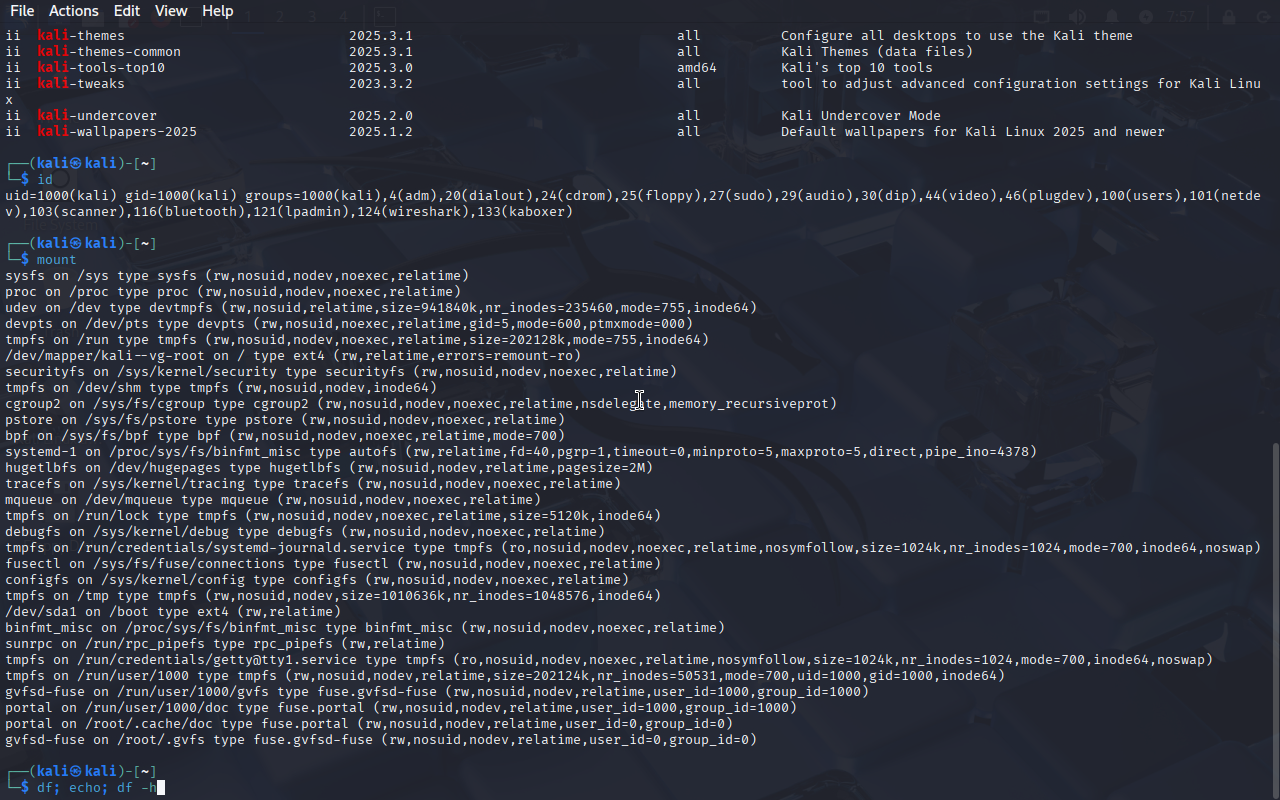This screenshot has width=1280, height=800.
Task: Click the (kali㉿kali) prompt above 'mount' command
Action: (77, 244)
